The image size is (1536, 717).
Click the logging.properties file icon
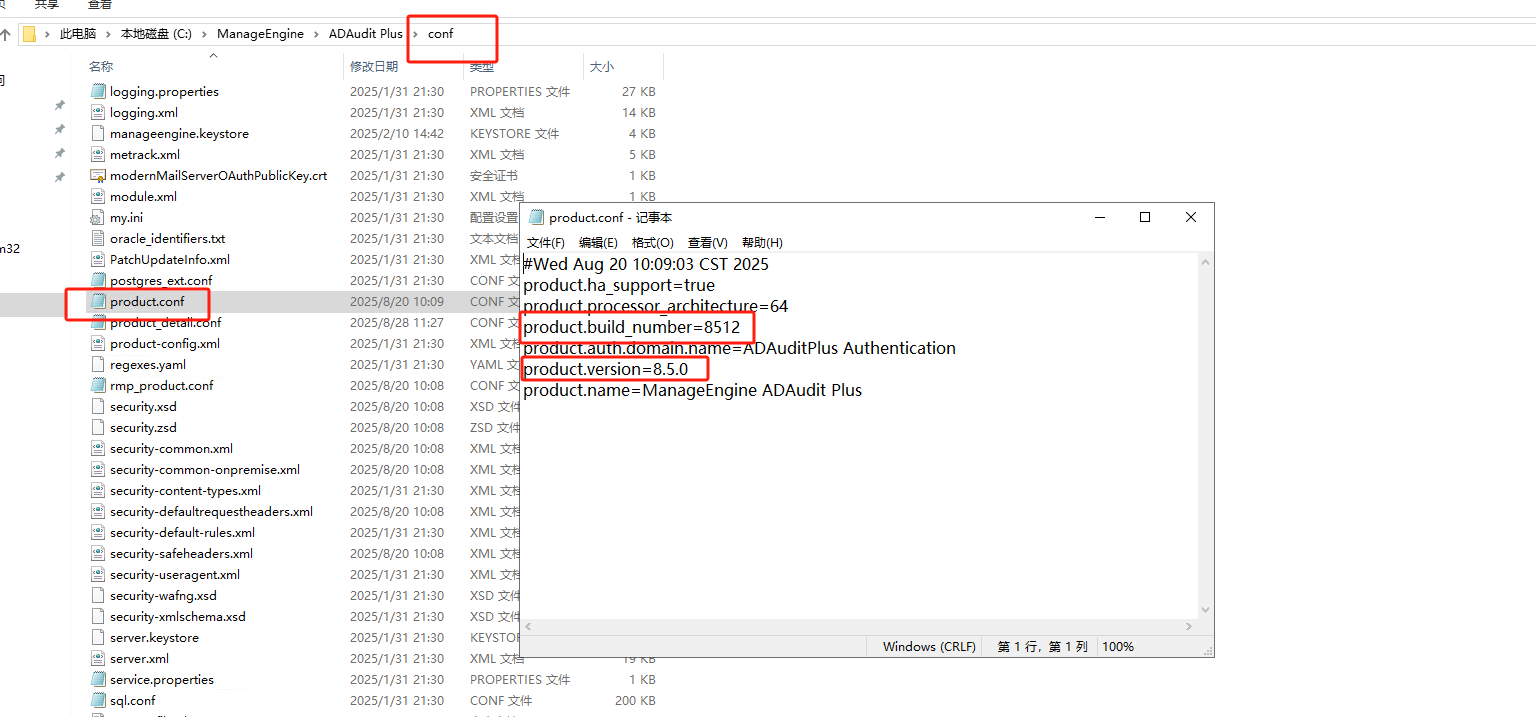pos(97,91)
